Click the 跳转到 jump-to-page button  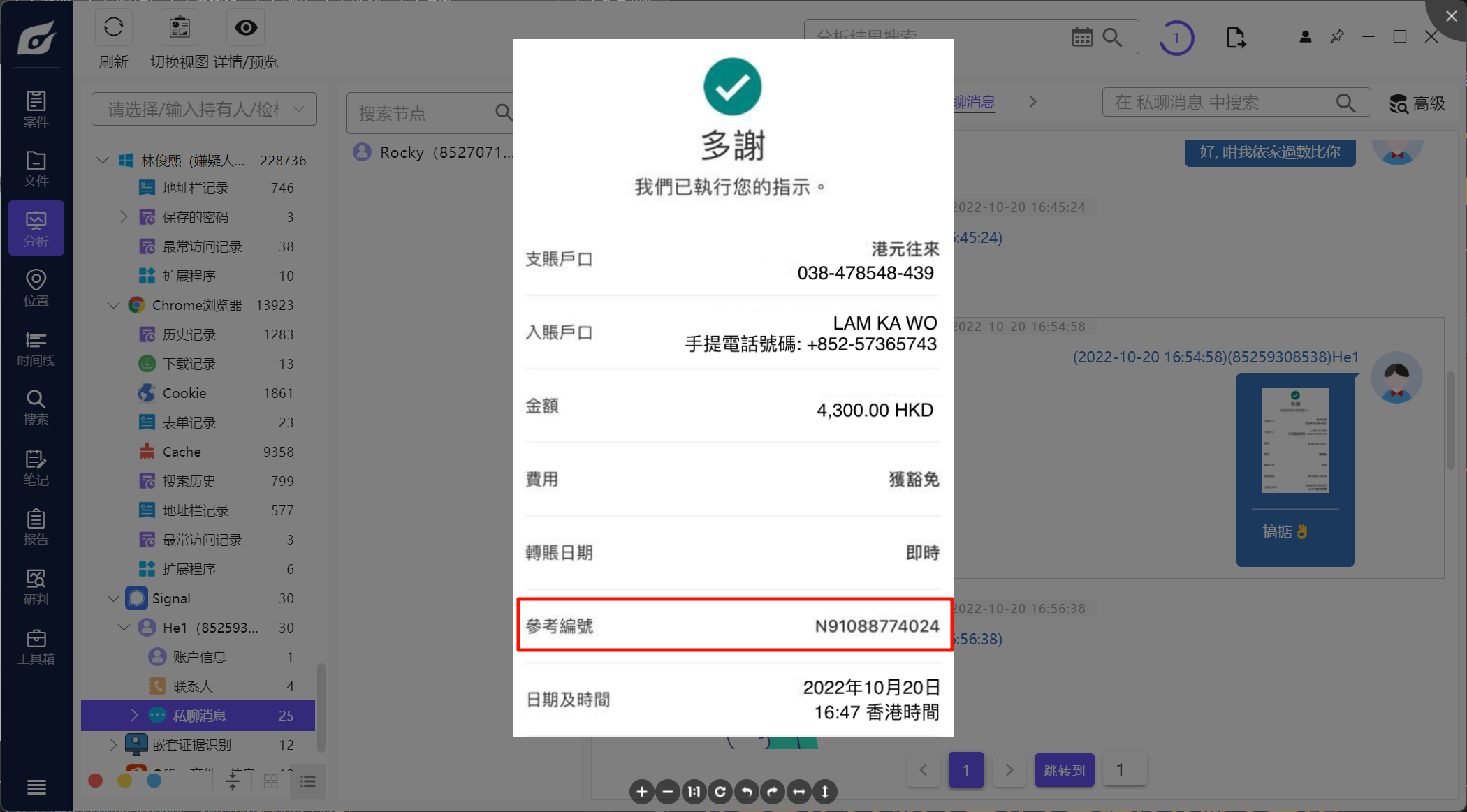pyautogui.click(x=1064, y=770)
